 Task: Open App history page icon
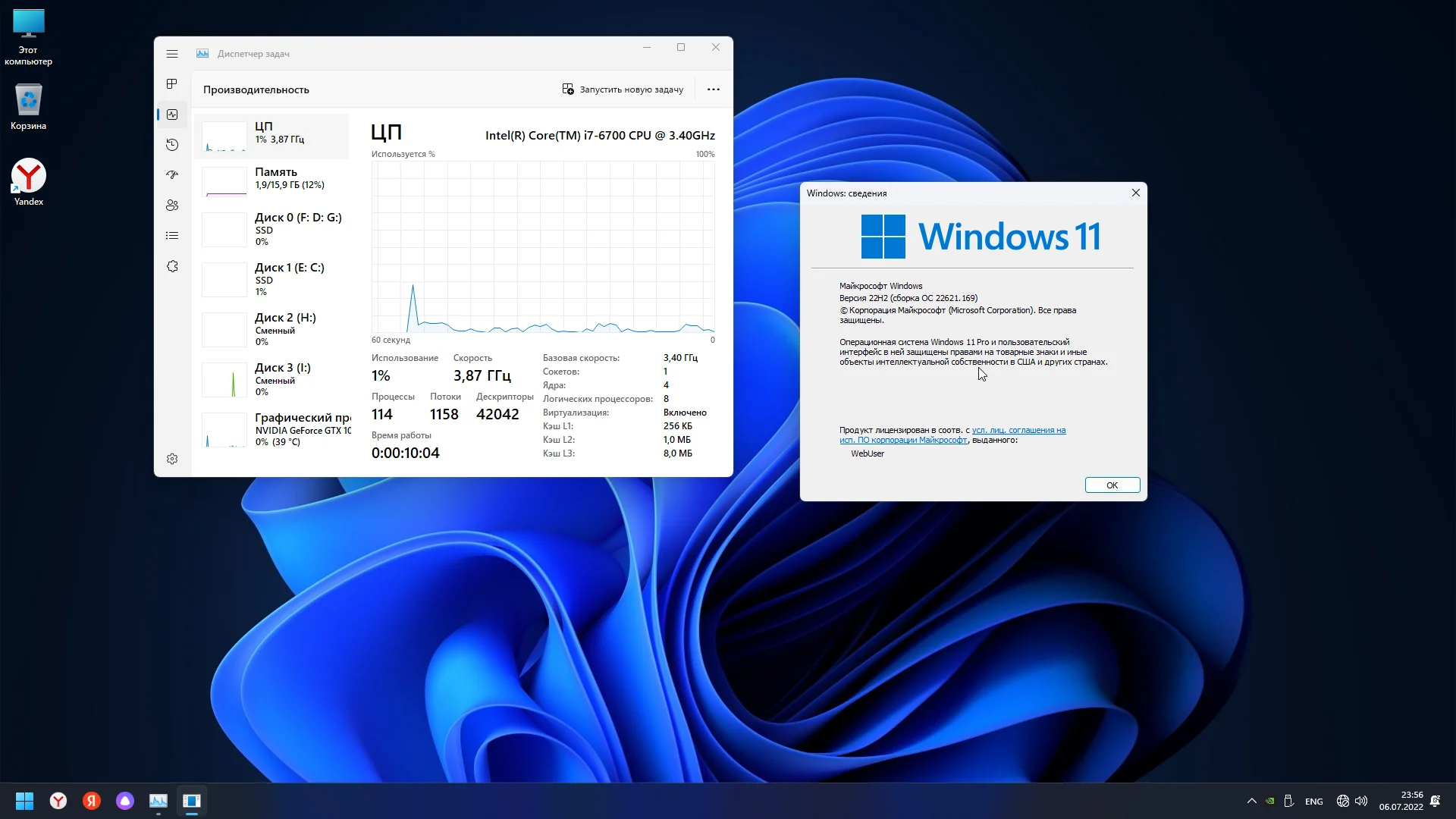[172, 145]
